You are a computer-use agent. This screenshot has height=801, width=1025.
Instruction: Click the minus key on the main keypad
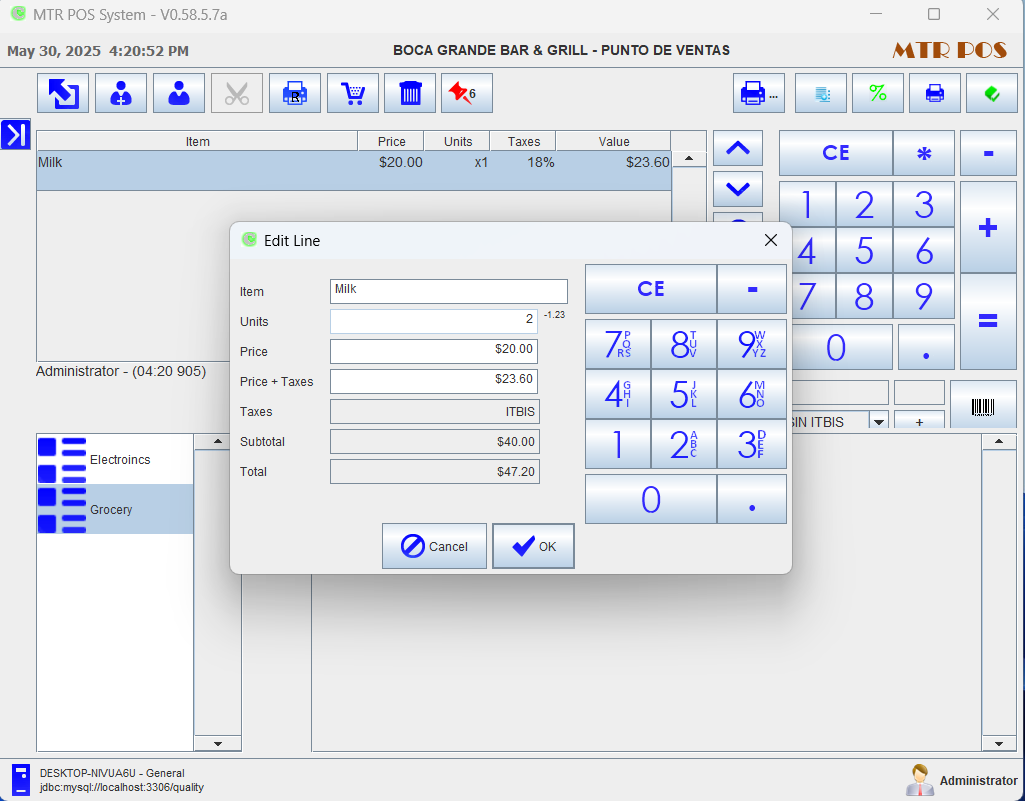pos(988,153)
